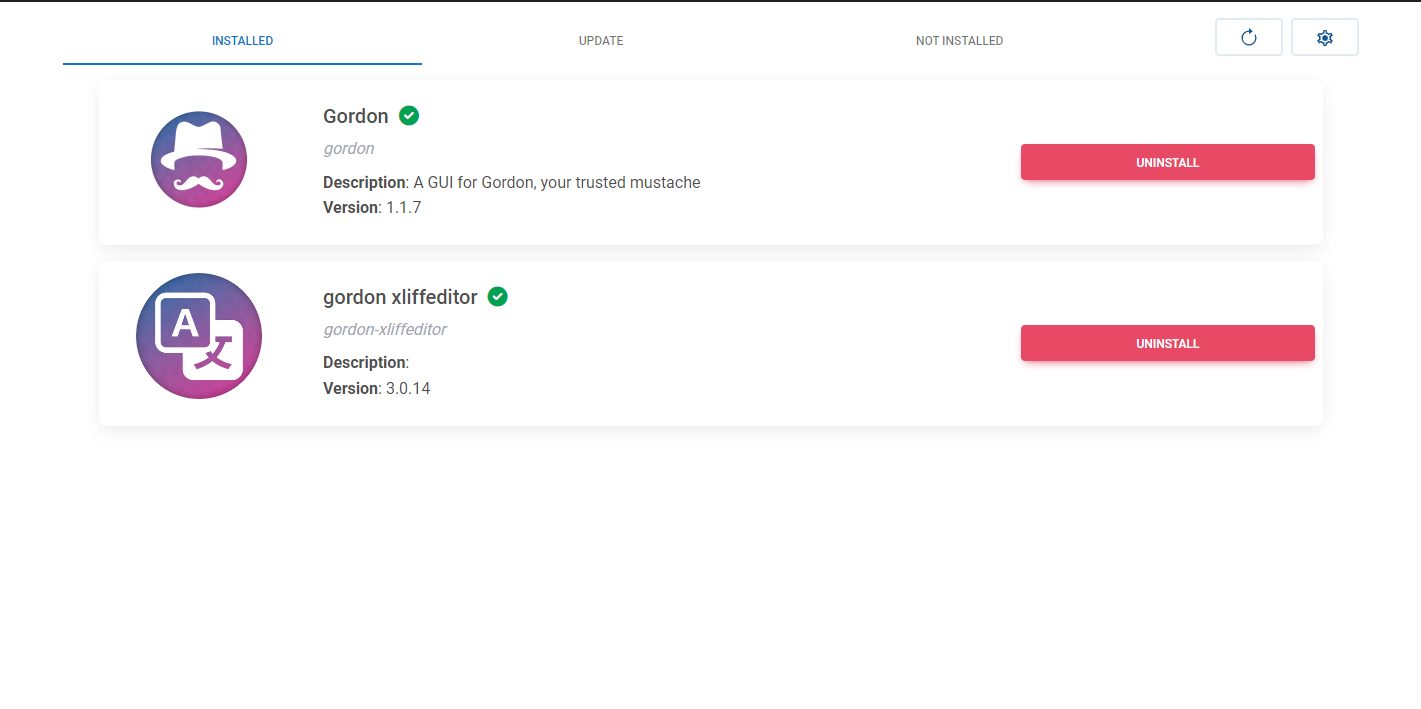Switch to the Installed tab

coord(242,41)
